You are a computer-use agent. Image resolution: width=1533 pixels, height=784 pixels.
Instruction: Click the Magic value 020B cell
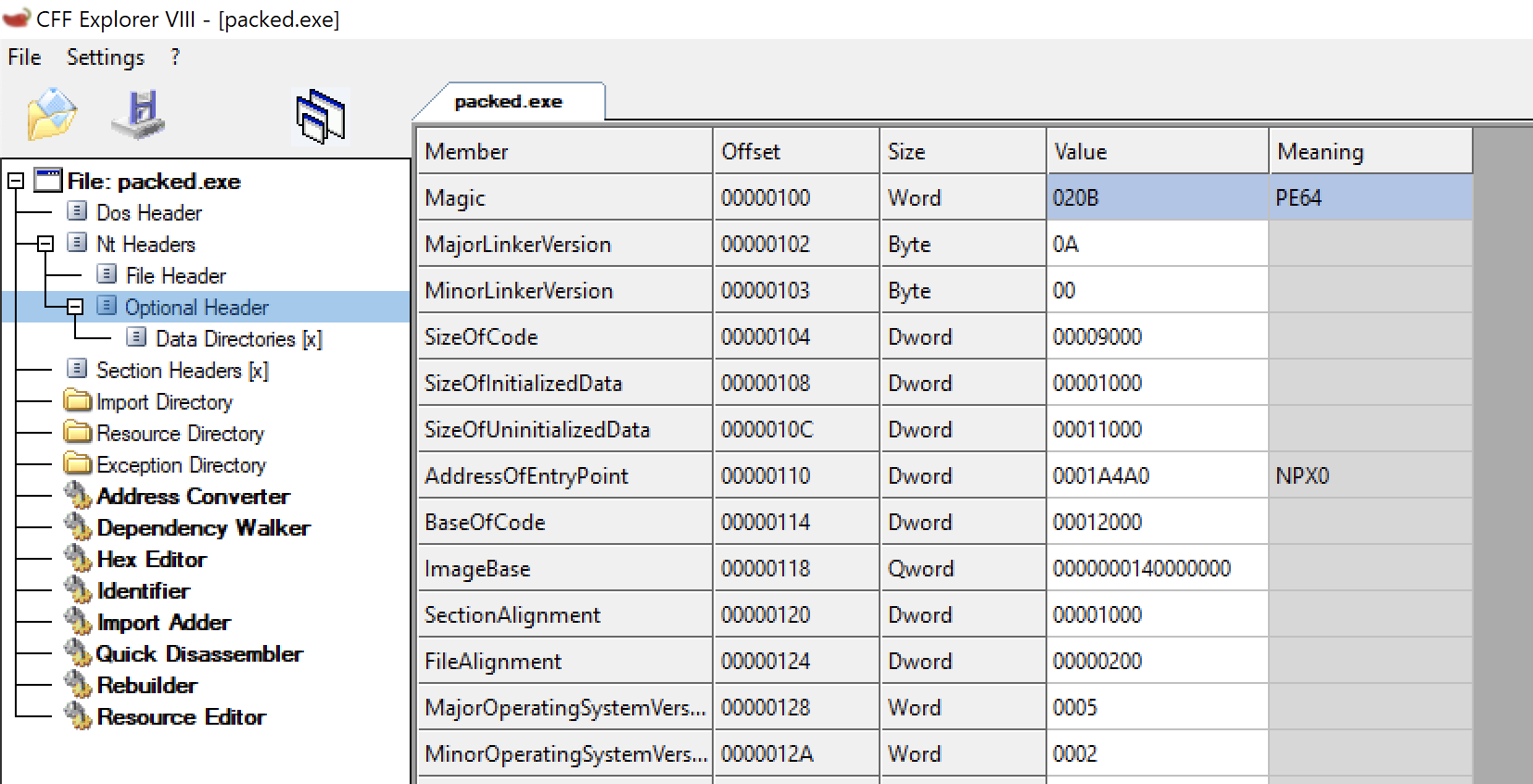[1157, 197]
